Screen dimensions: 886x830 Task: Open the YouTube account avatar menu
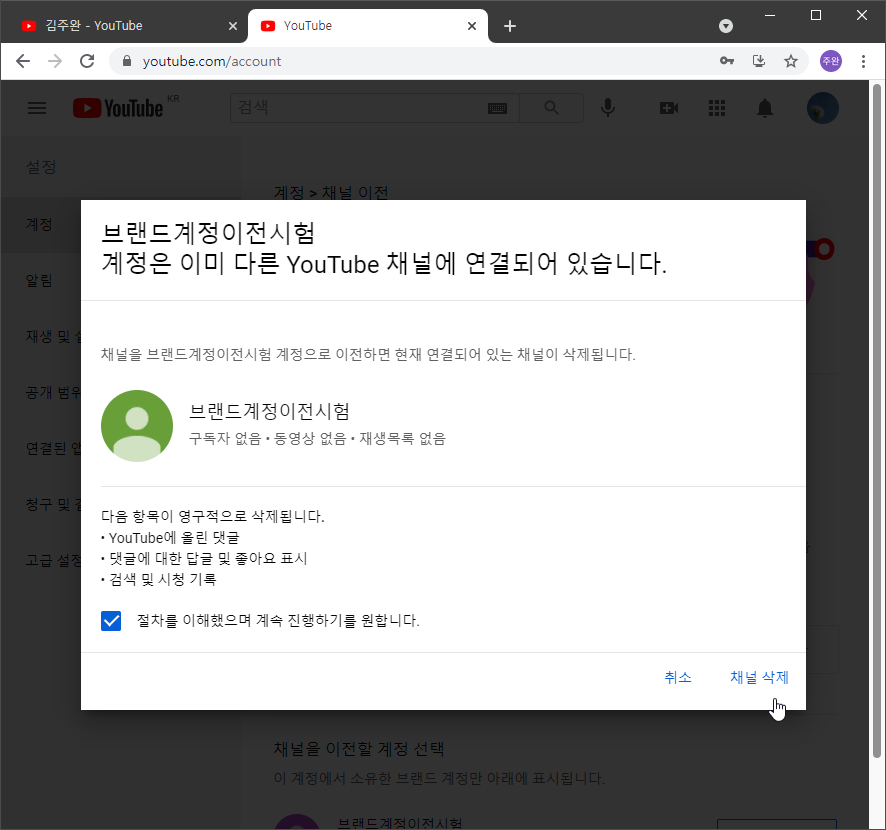pyautogui.click(x=822, y=108)
